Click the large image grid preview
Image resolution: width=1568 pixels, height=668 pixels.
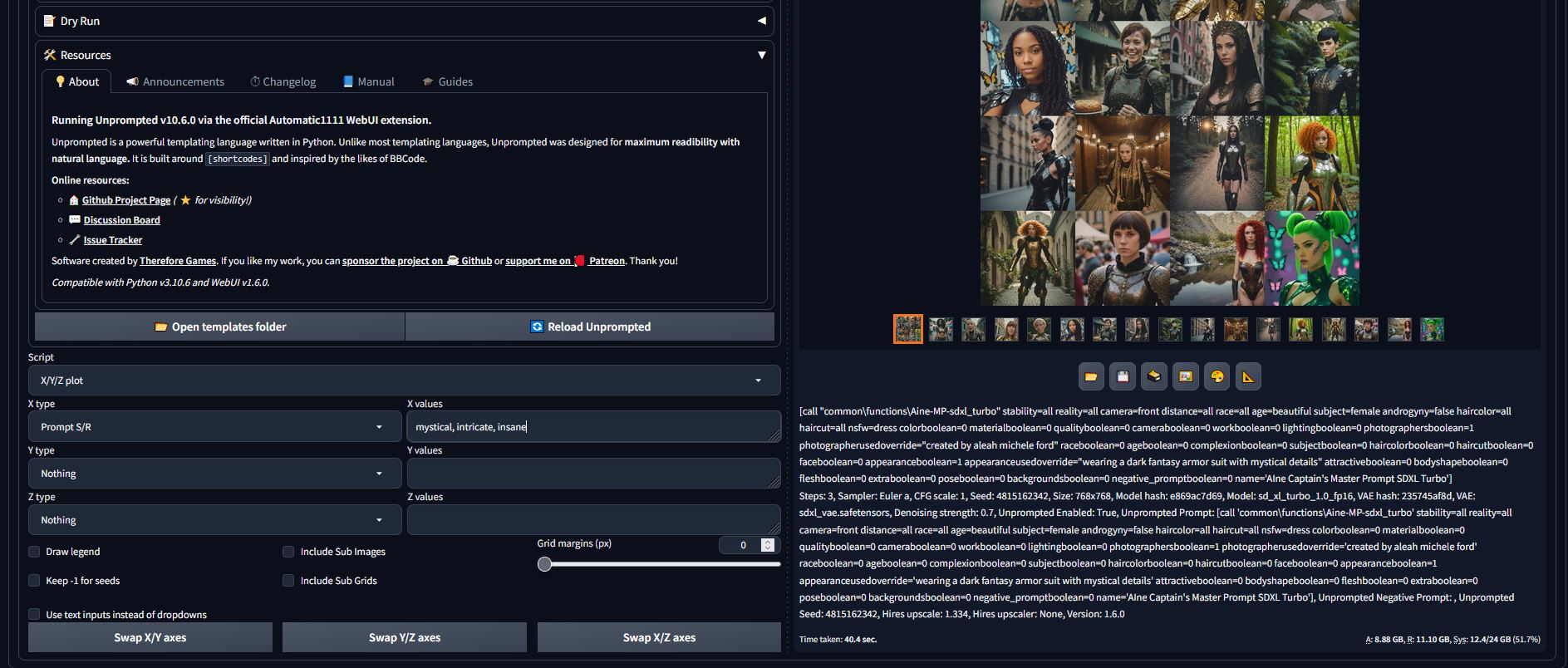pos(1170,153)
